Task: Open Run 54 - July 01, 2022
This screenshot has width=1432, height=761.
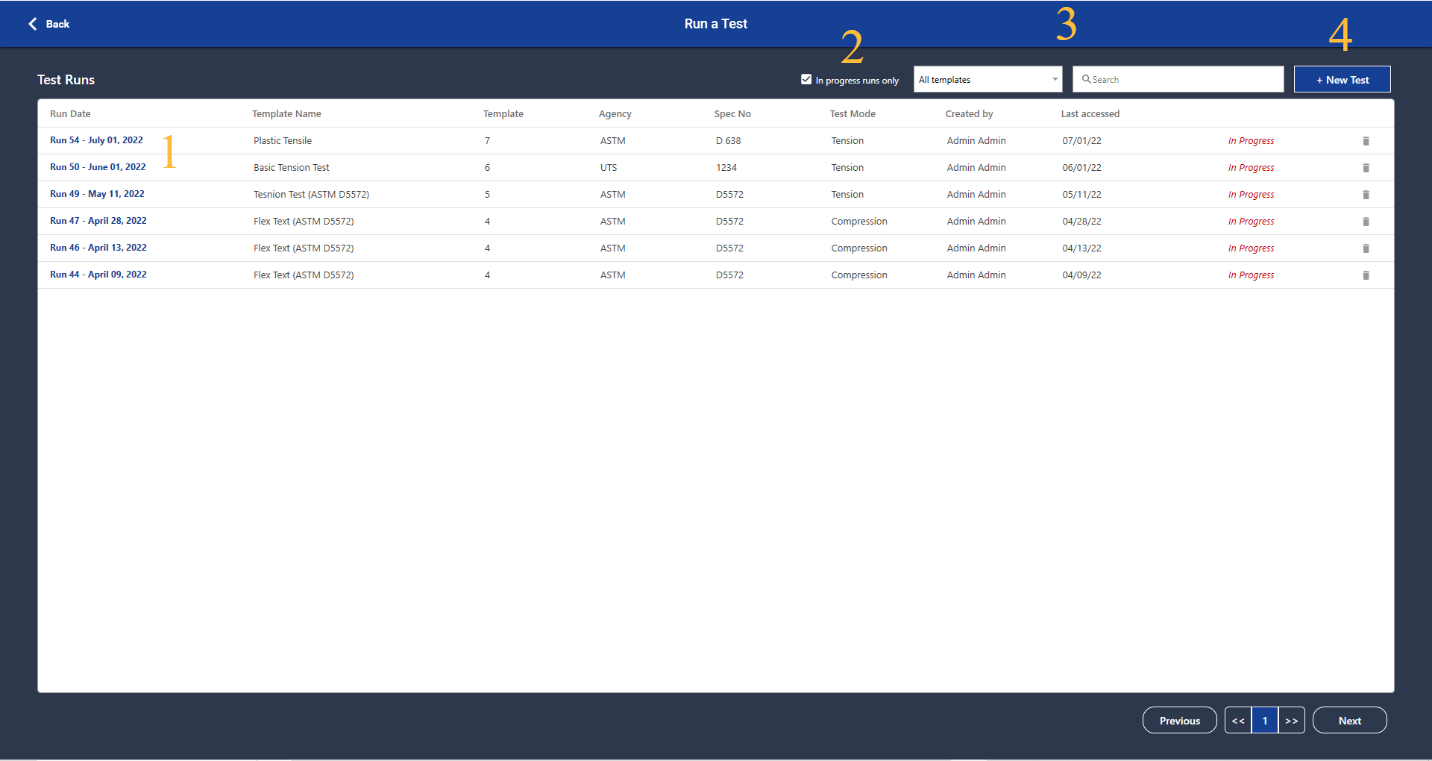Action: coord(97,140)
